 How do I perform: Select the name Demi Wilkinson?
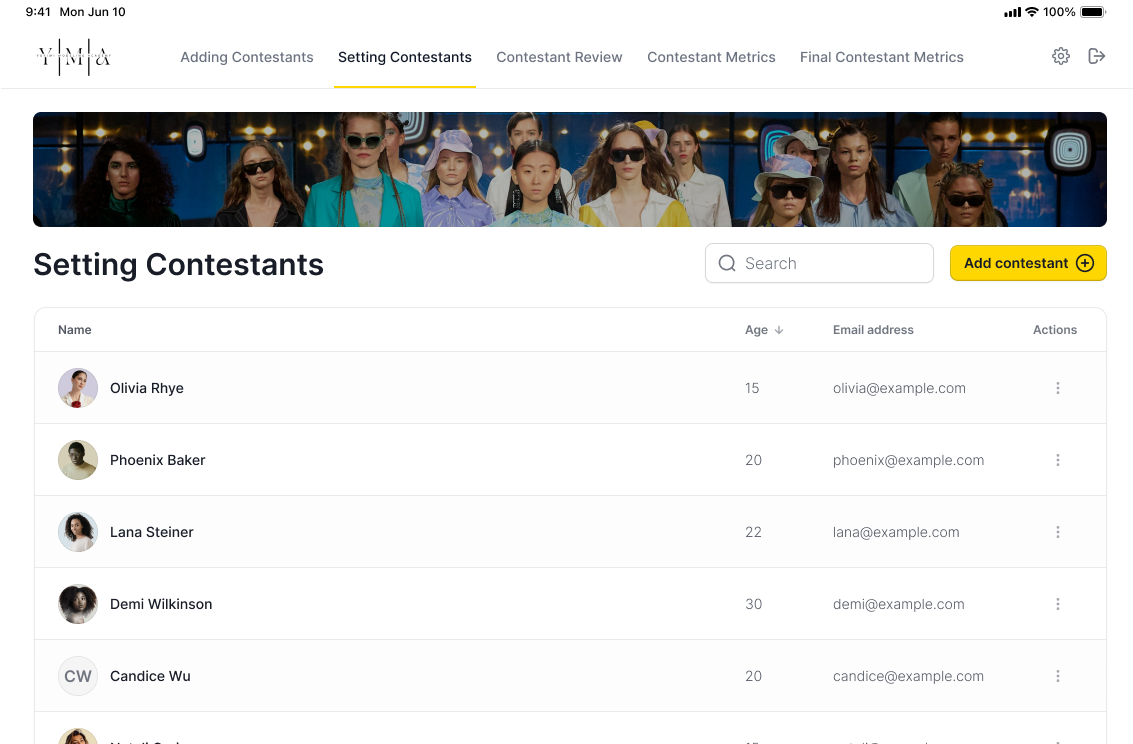(x=161, y=604)
